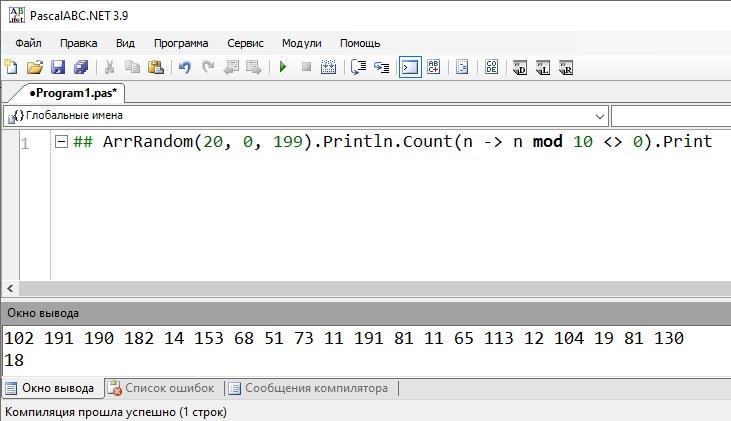Click line number 1 in the gutter

coord(25,143)
